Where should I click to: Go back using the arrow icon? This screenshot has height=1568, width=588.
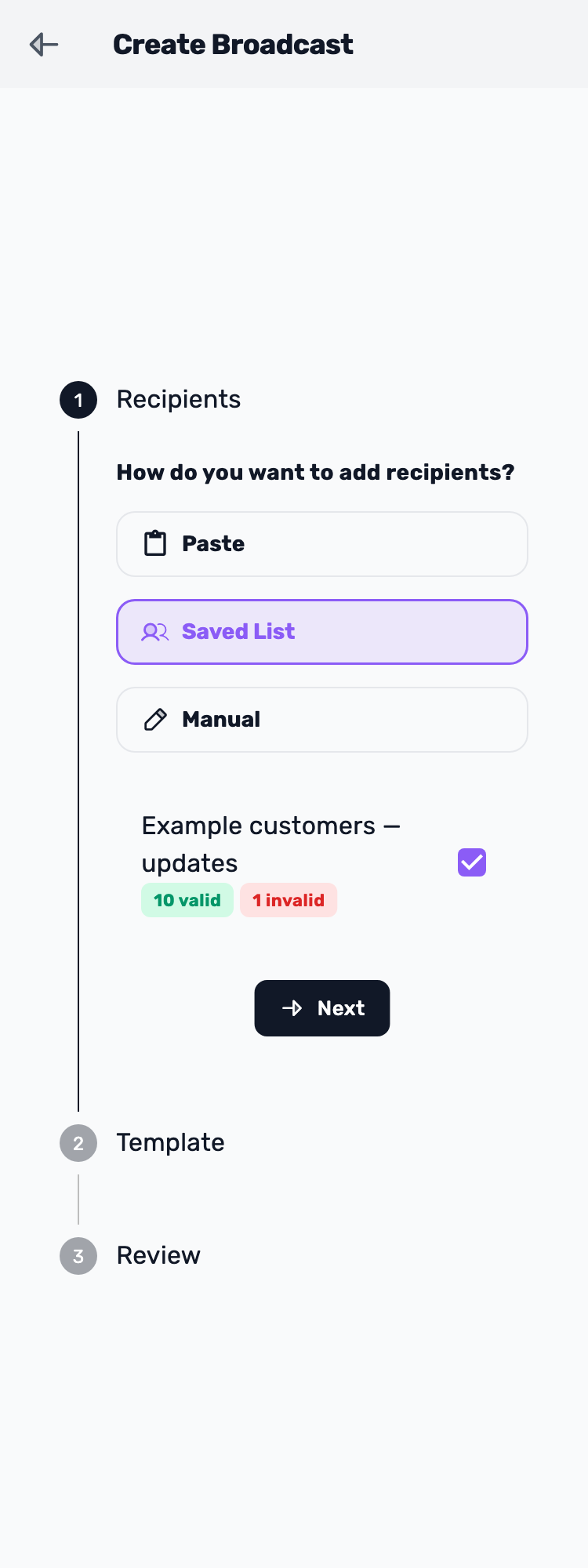click(x=44, y=45)
